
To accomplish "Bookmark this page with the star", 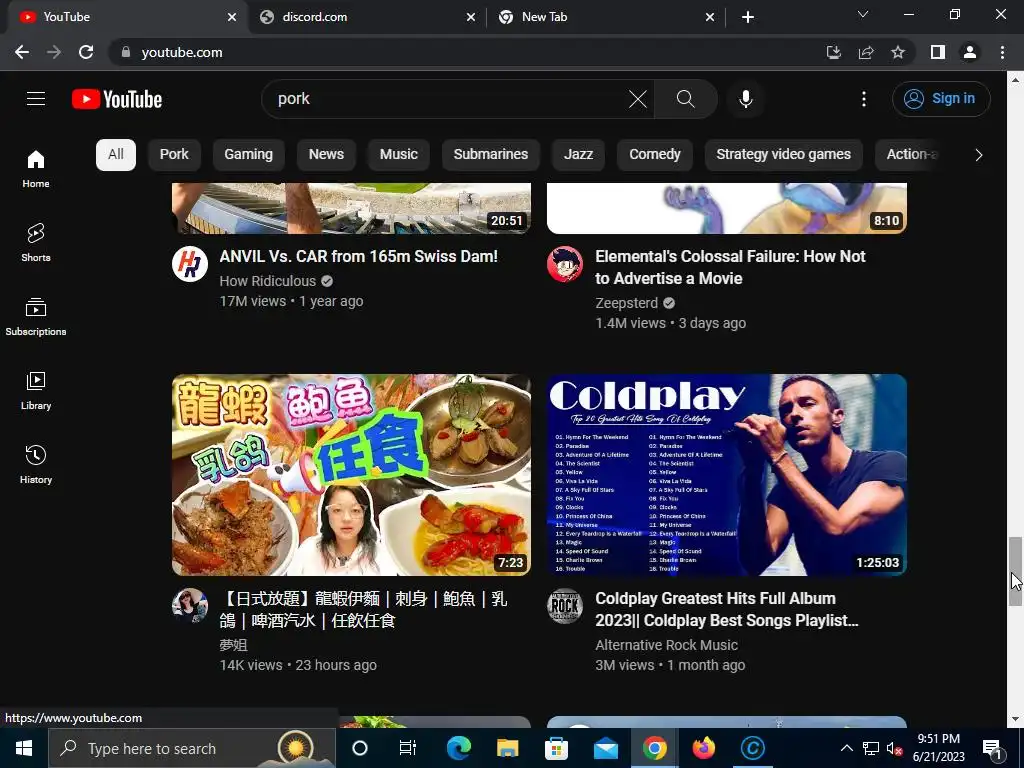I will 898,52.
